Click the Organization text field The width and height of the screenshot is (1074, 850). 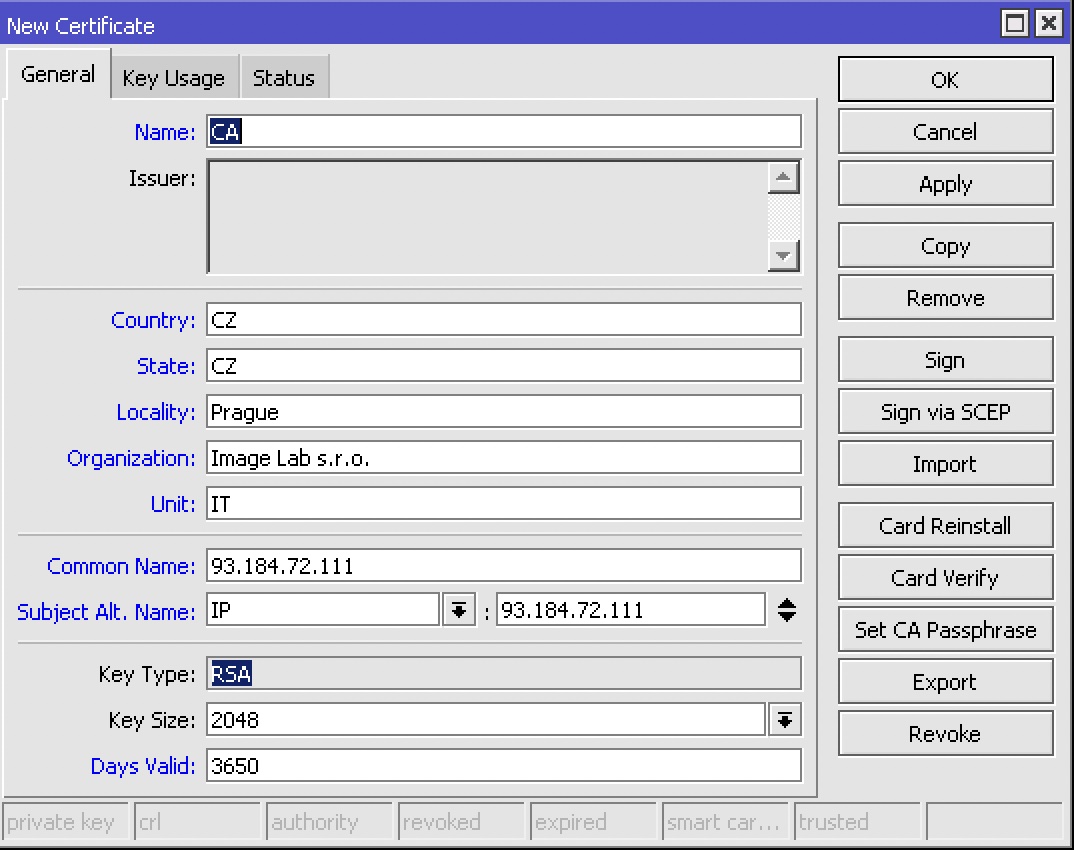pyautogui.click(x=504, y=458)
